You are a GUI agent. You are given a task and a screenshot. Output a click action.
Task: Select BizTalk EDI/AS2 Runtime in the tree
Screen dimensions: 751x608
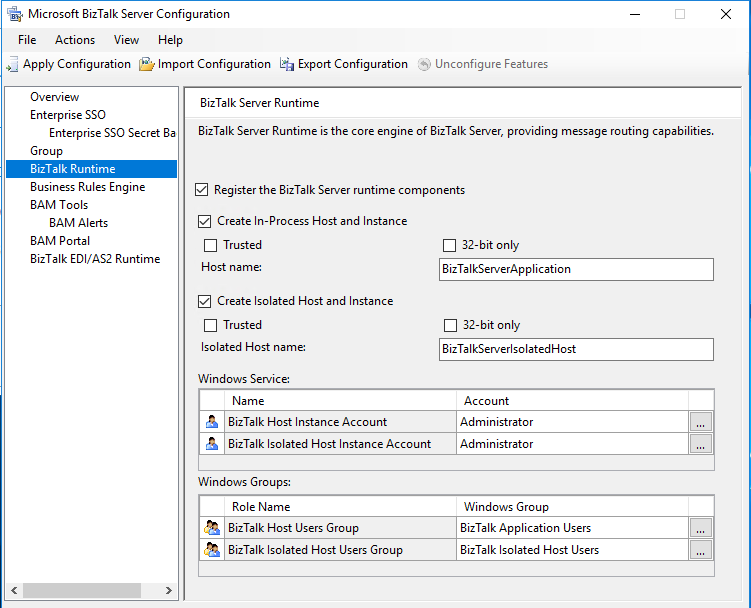(95, 259)
